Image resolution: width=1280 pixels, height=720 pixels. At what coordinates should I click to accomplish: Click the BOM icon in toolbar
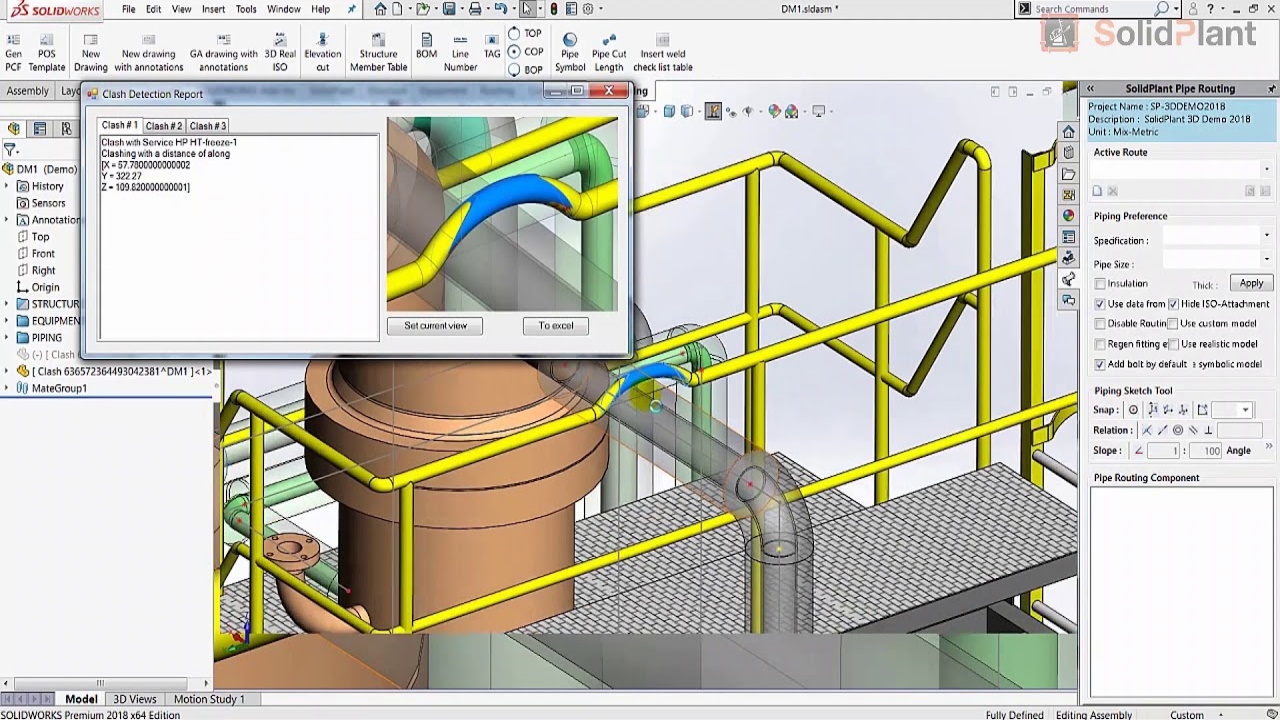coord(426,40)
